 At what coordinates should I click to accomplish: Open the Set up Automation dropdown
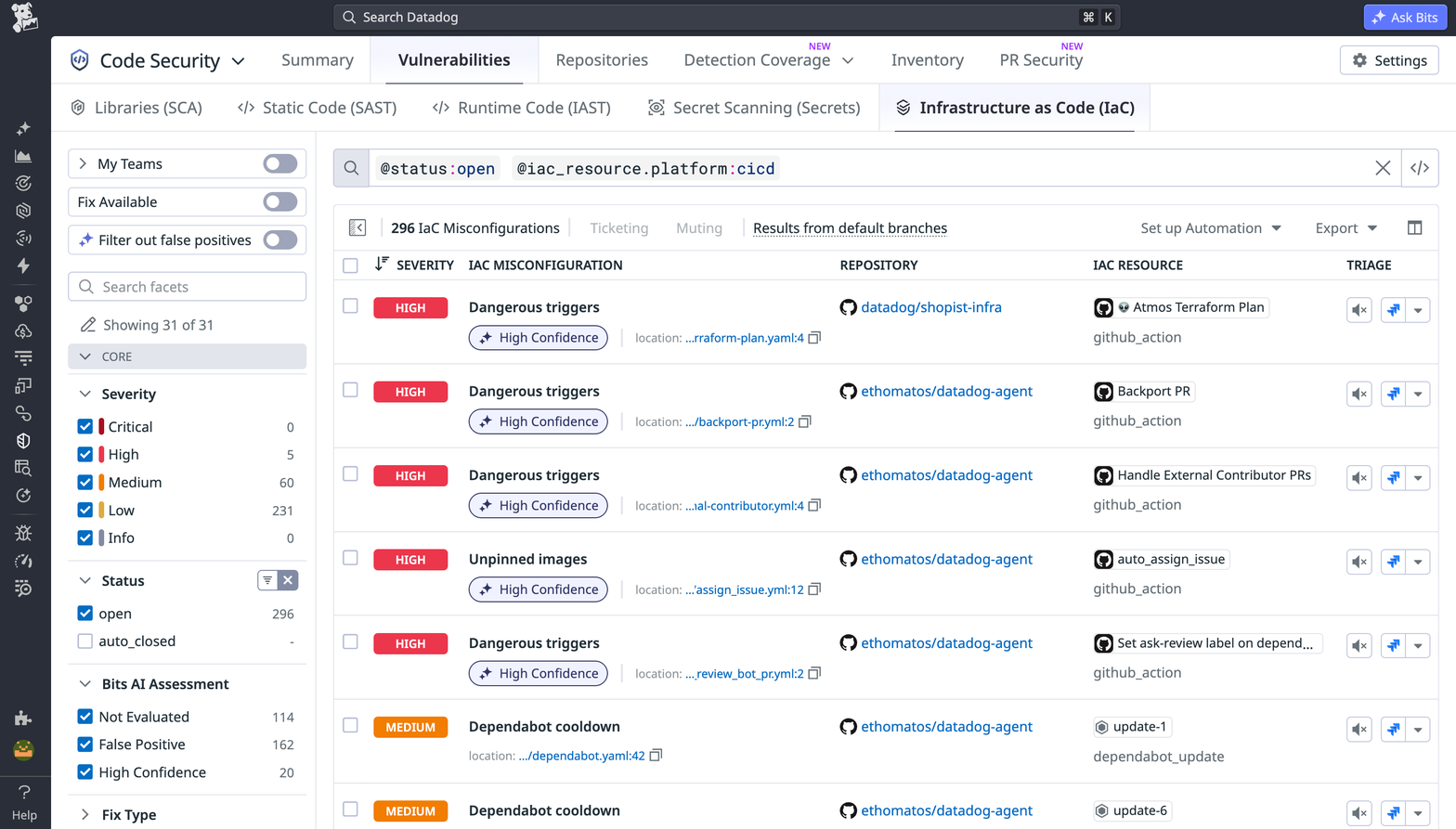[1211, 227]
